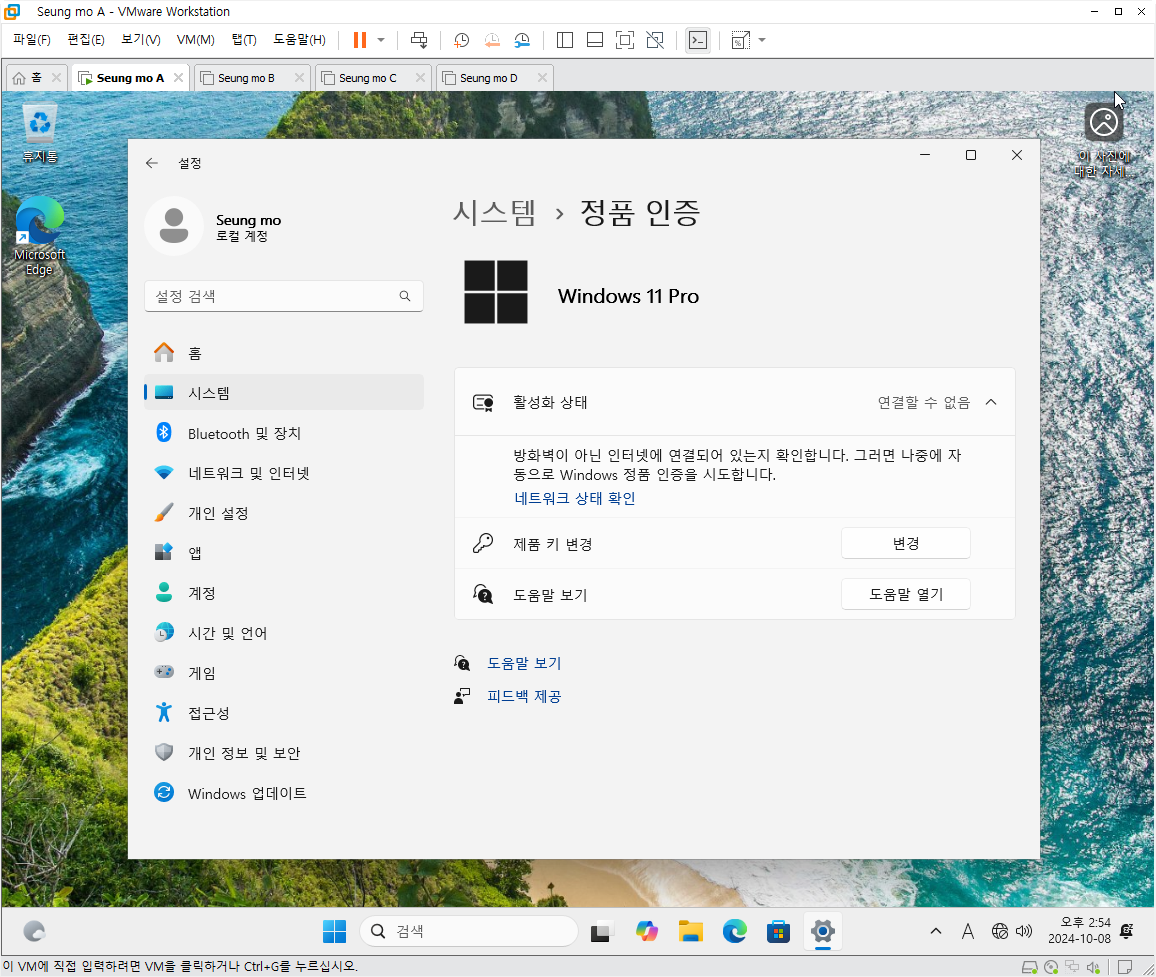Open the Snapshot Manager icon

coord(522,40)
